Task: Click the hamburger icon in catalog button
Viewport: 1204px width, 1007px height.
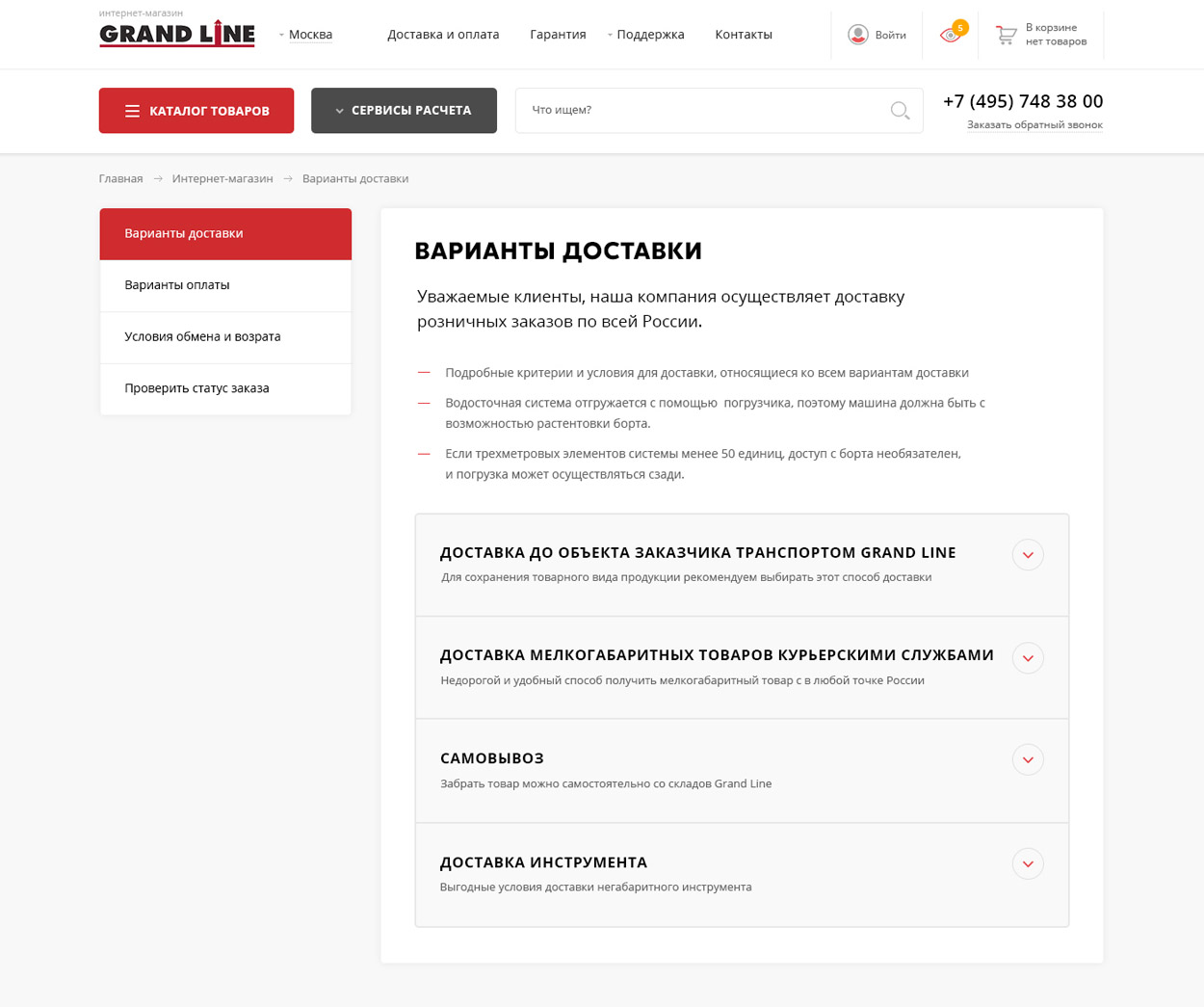Action: click(132, 111)
